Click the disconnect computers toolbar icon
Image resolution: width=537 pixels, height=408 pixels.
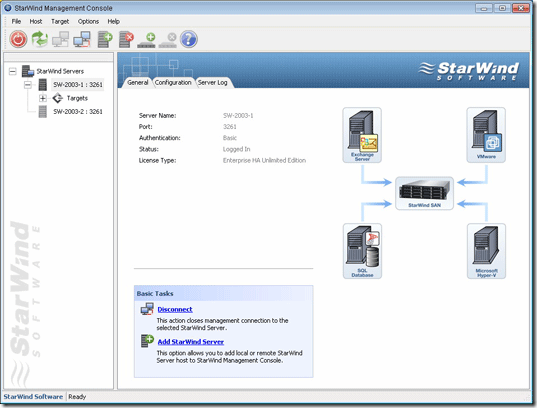(82, 39)
